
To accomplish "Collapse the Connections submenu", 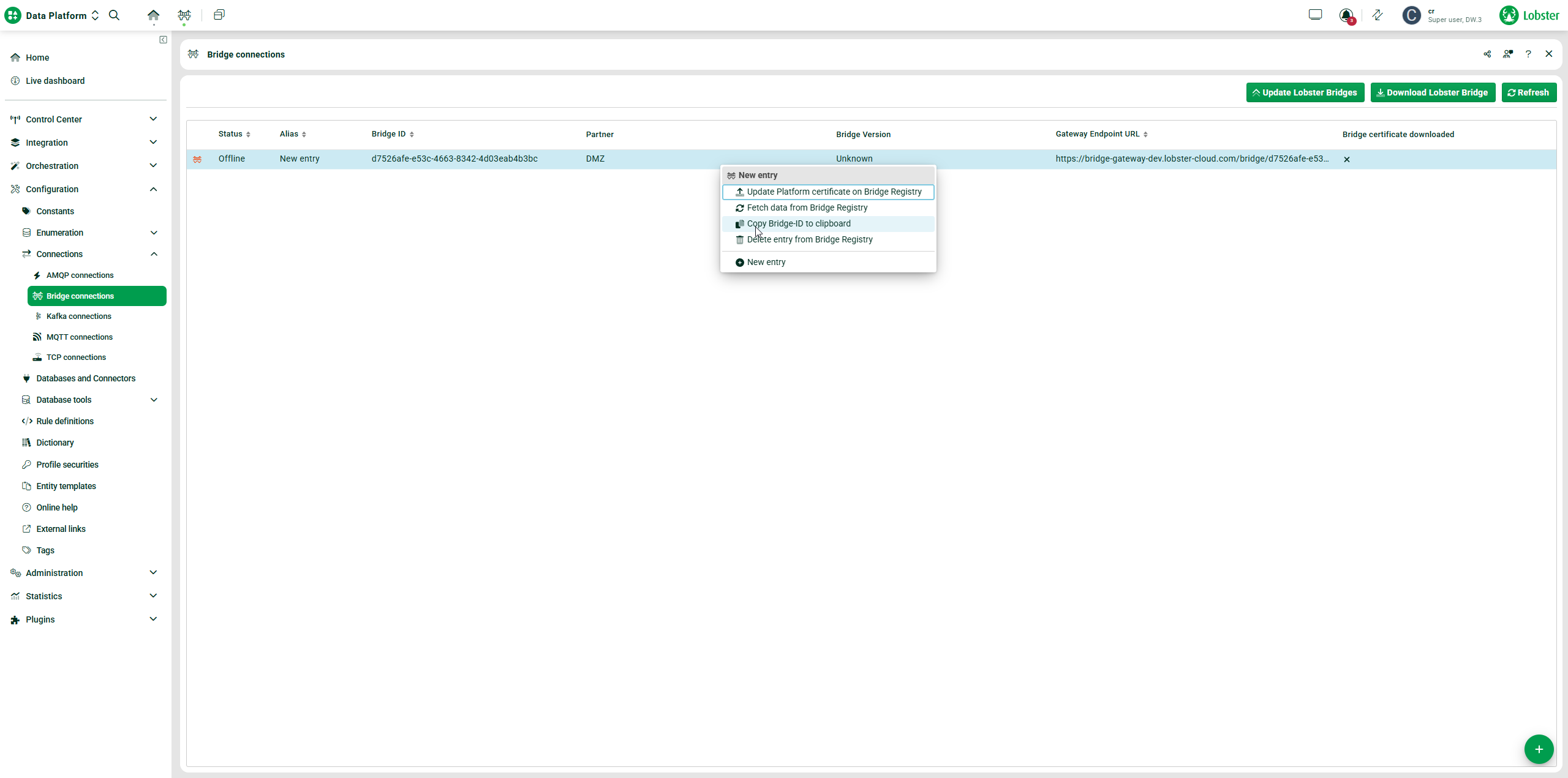I will pos(154,254).
